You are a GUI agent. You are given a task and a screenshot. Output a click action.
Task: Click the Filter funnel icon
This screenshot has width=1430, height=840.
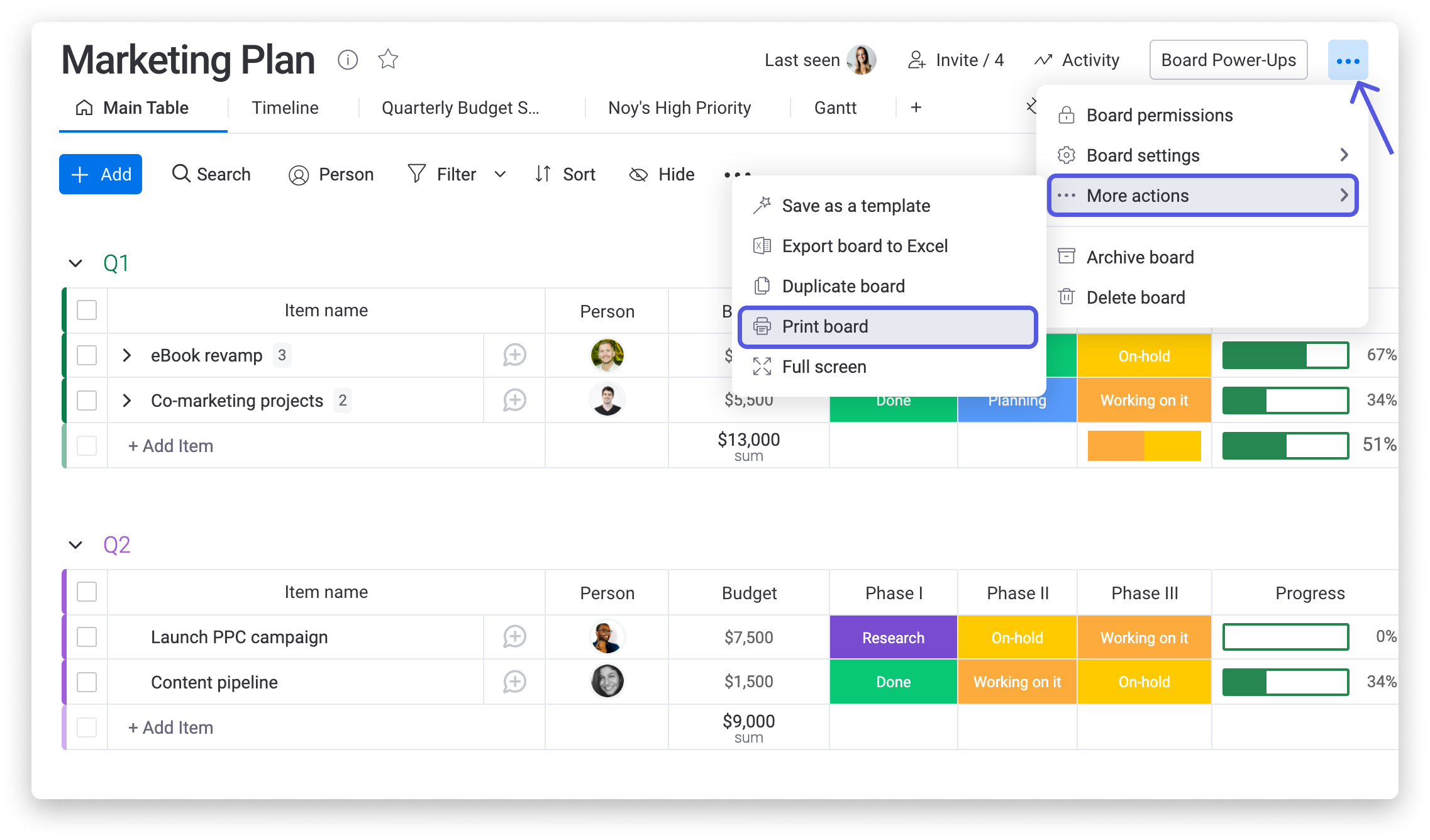(416, 174)
